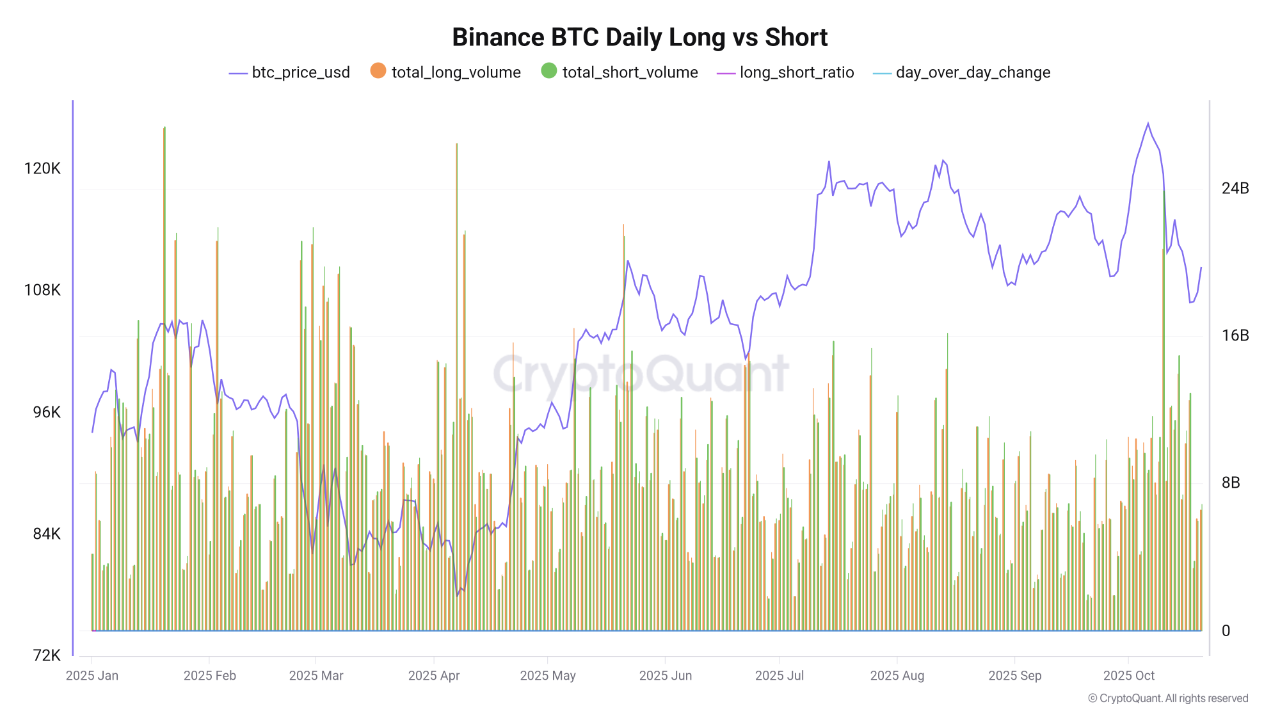Click the 2025 Jan x-axis label
Viewport: 1280px width, 720px height.
[x=92, y=676]
